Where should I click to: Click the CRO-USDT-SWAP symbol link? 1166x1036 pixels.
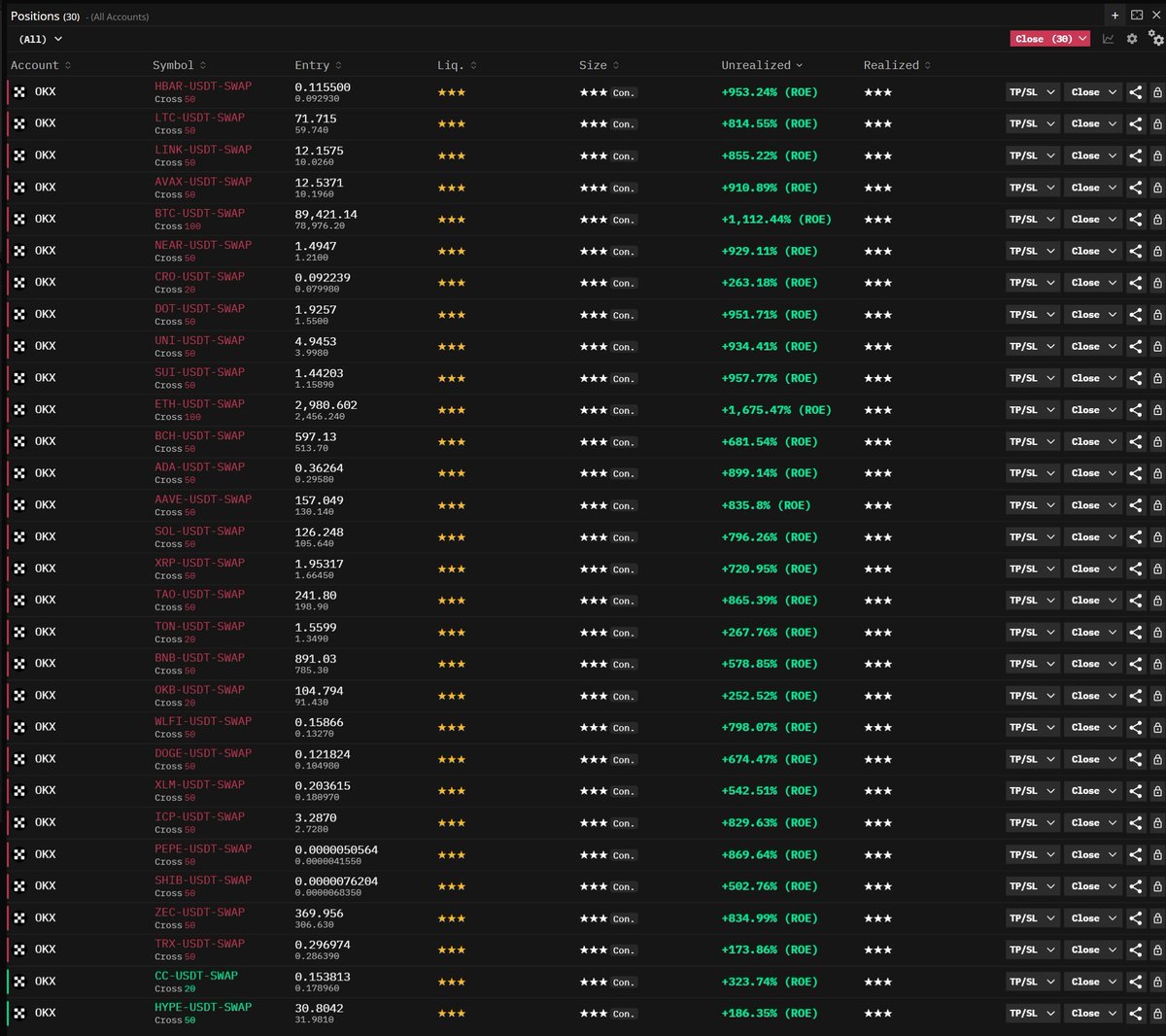(x=199, y=277)
